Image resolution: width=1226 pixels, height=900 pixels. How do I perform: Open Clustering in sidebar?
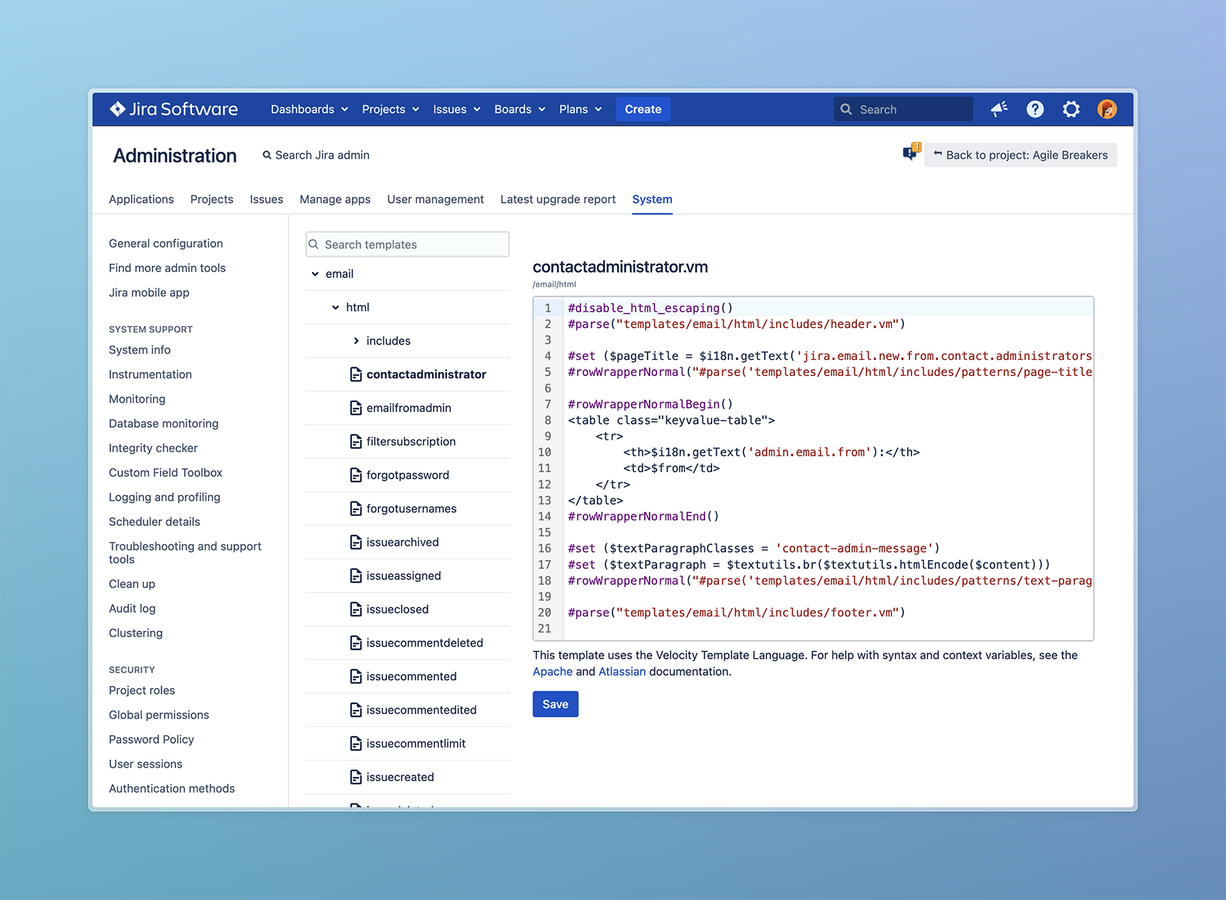pyautogui.click(x=136, y=633)
